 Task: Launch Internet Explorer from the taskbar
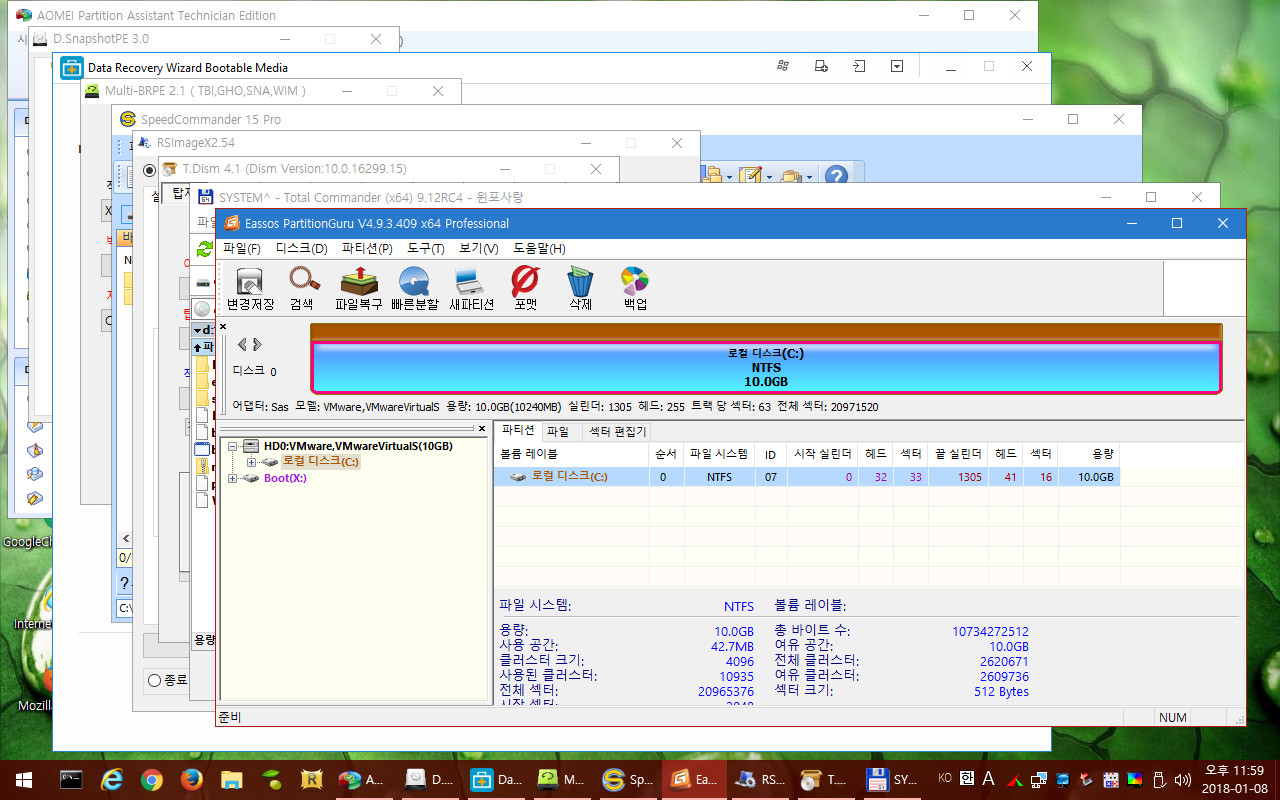click(112, 780)
